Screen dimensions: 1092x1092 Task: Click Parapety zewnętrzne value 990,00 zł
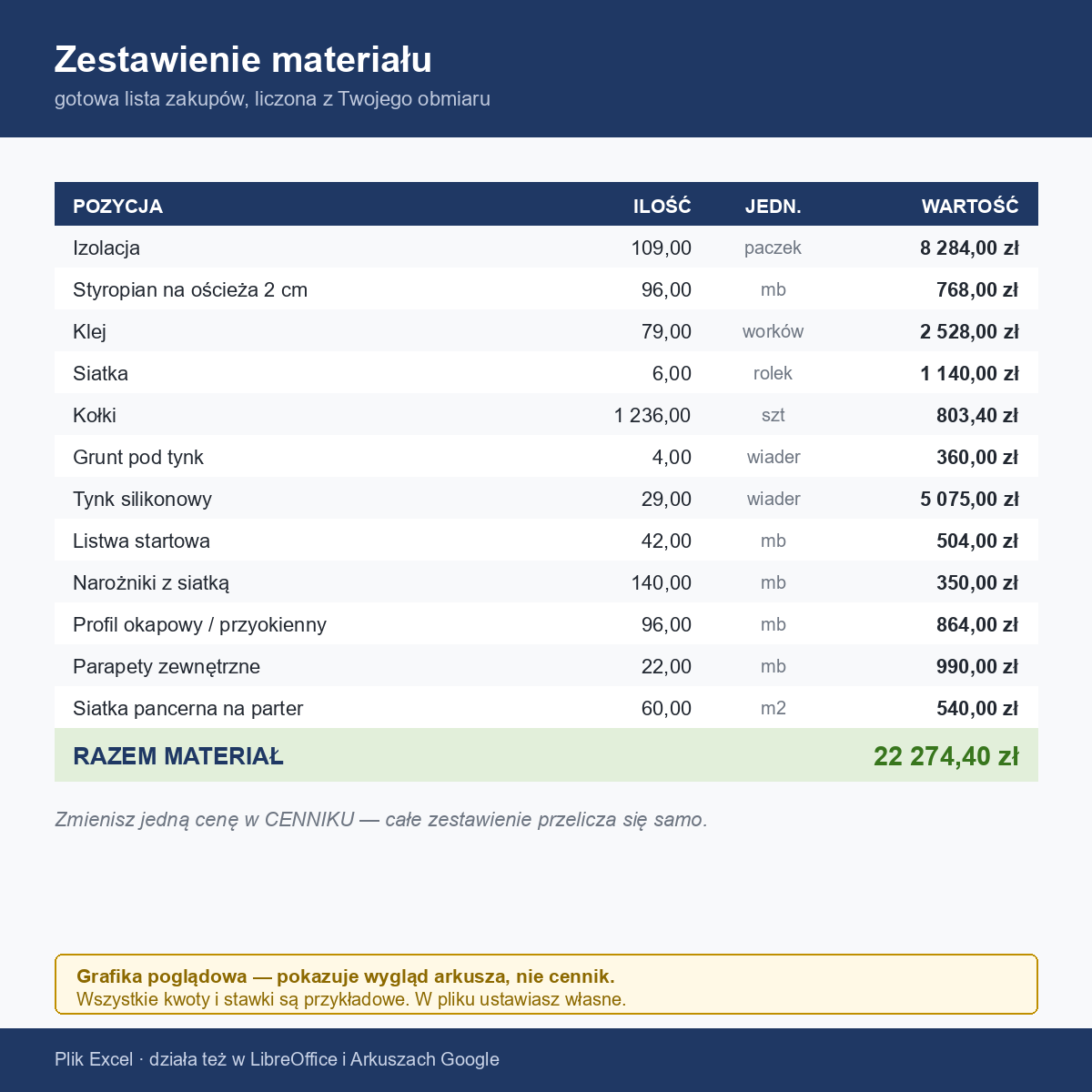pyautogui.click(x=977, y=666)
